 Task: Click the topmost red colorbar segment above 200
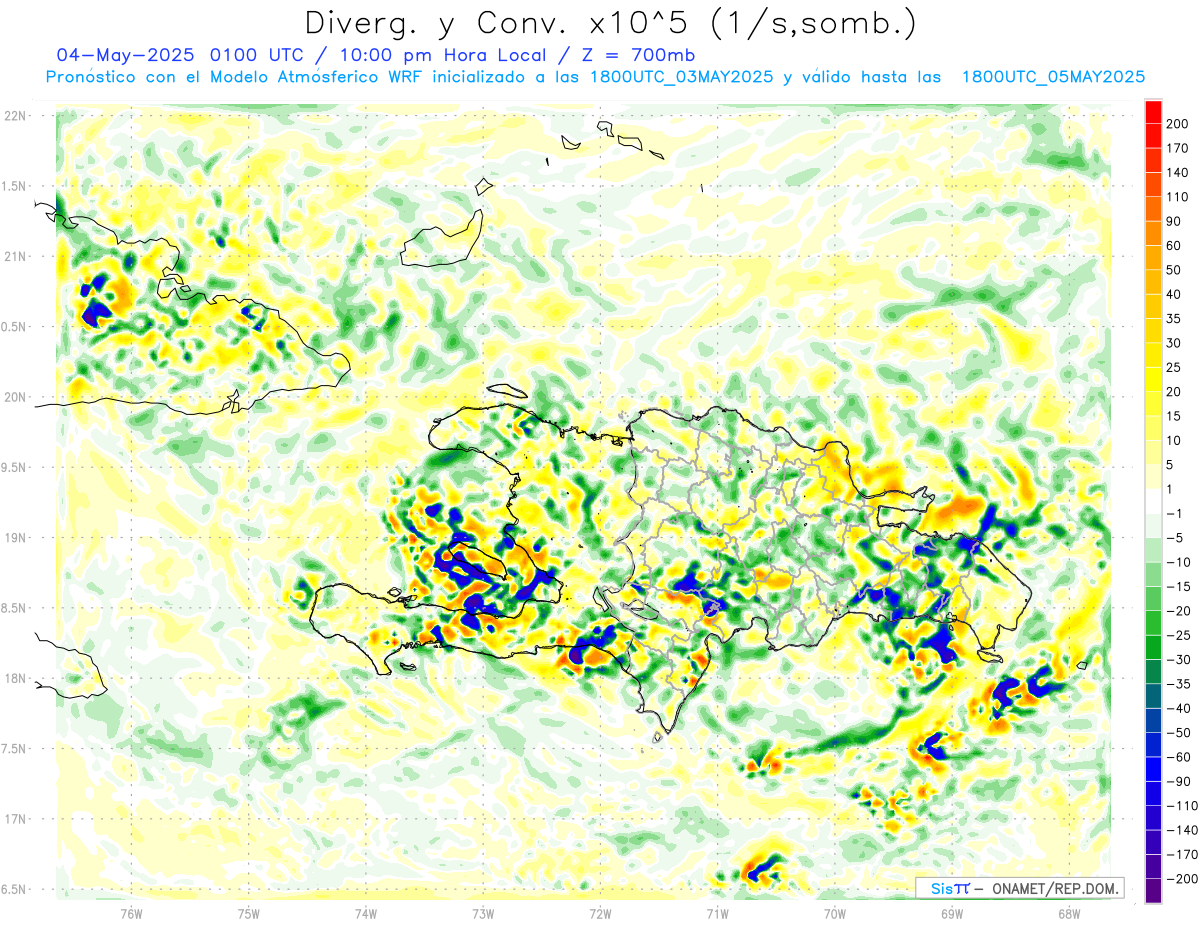click(1153, 111)
